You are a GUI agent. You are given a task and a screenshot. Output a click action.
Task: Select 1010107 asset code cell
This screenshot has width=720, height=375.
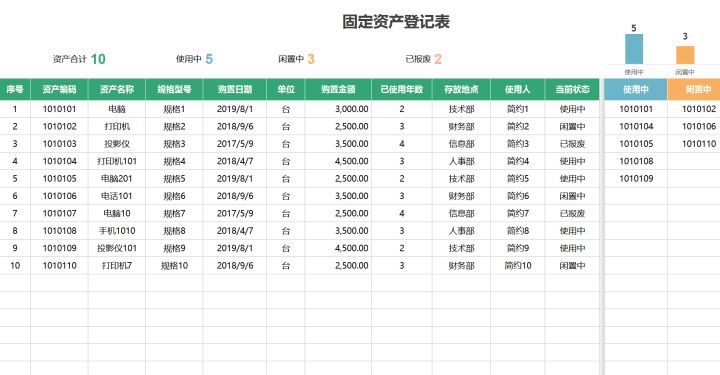coord(59,213)
